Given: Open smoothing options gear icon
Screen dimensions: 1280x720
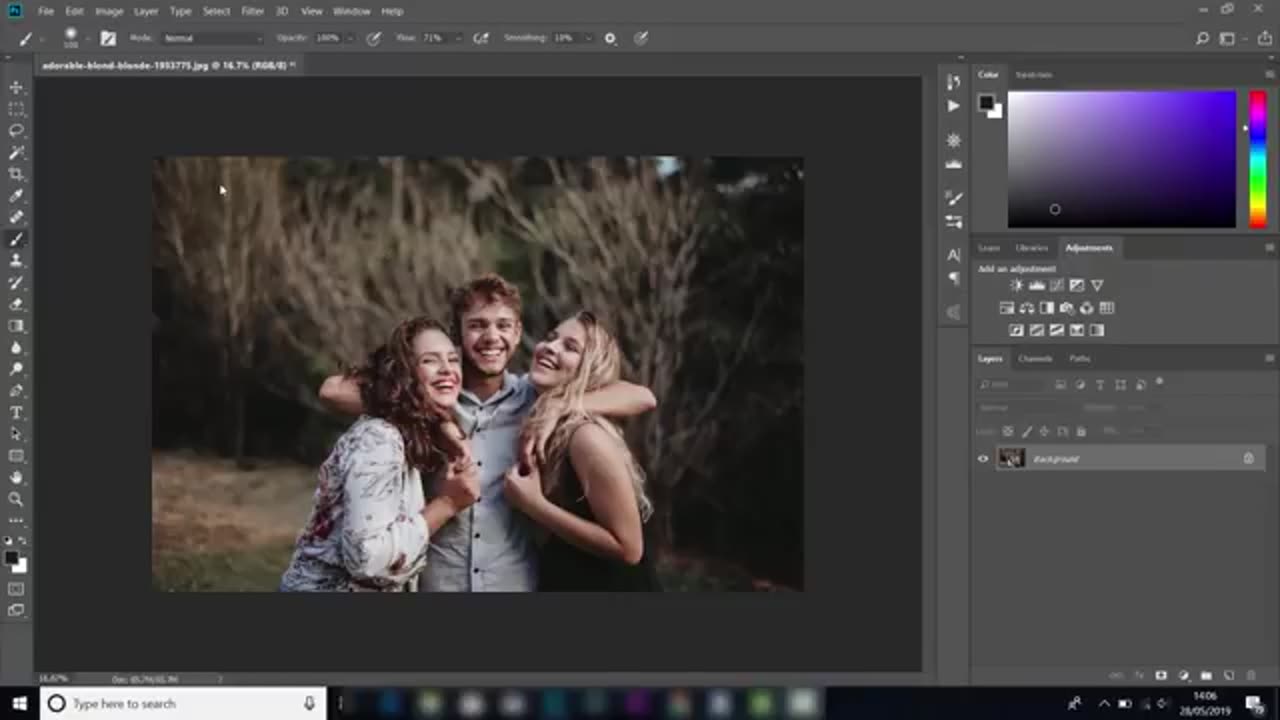Looking at the screenshot, I should 610,38.
